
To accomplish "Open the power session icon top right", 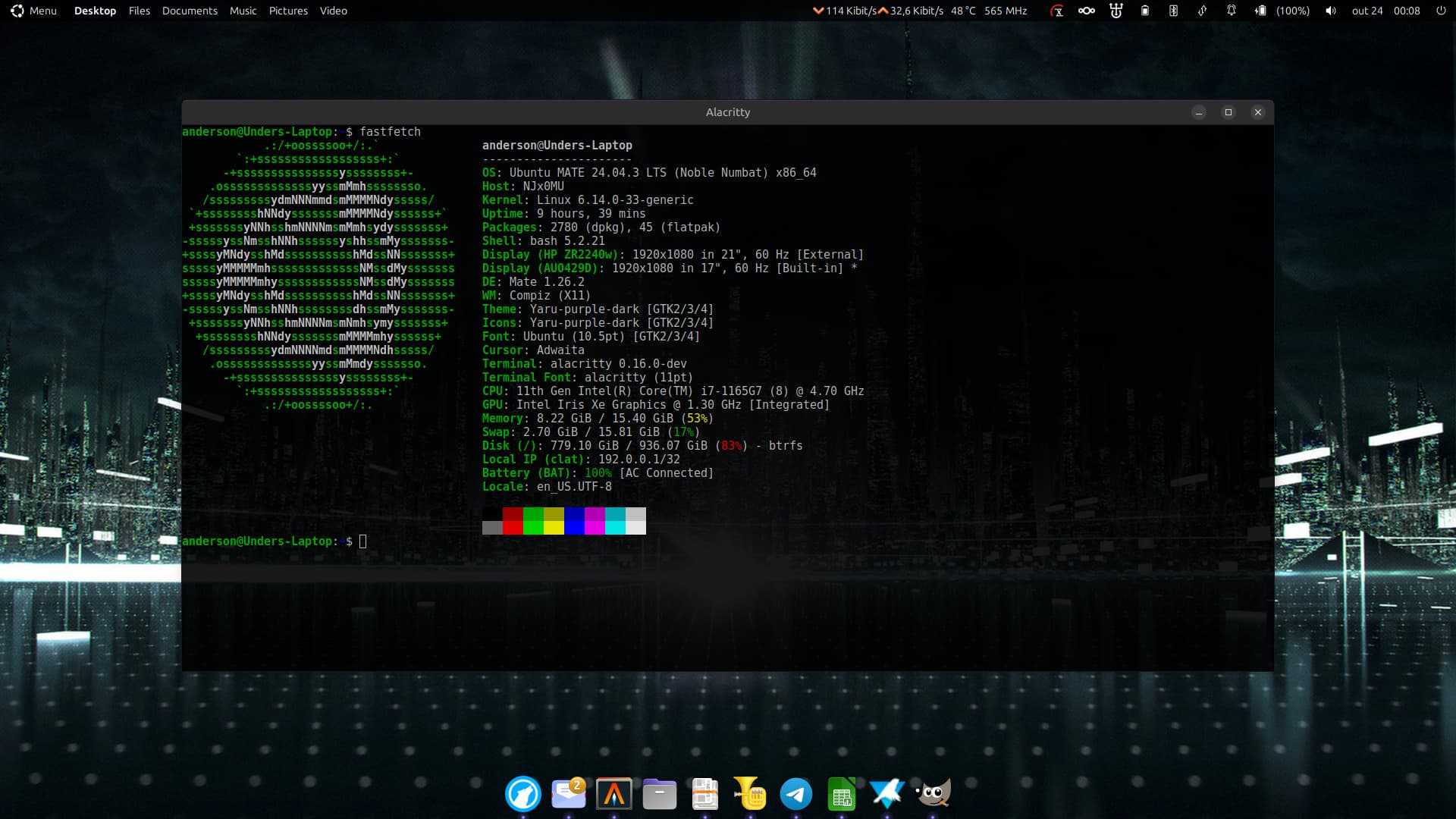I will pos(1440,11).
